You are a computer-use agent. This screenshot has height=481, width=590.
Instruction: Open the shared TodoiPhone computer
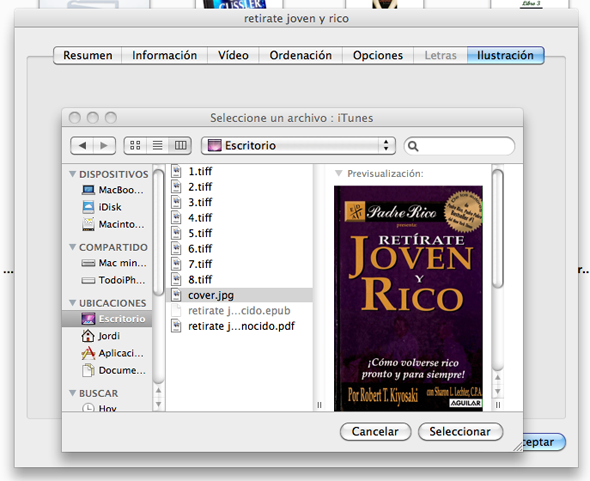107,280
